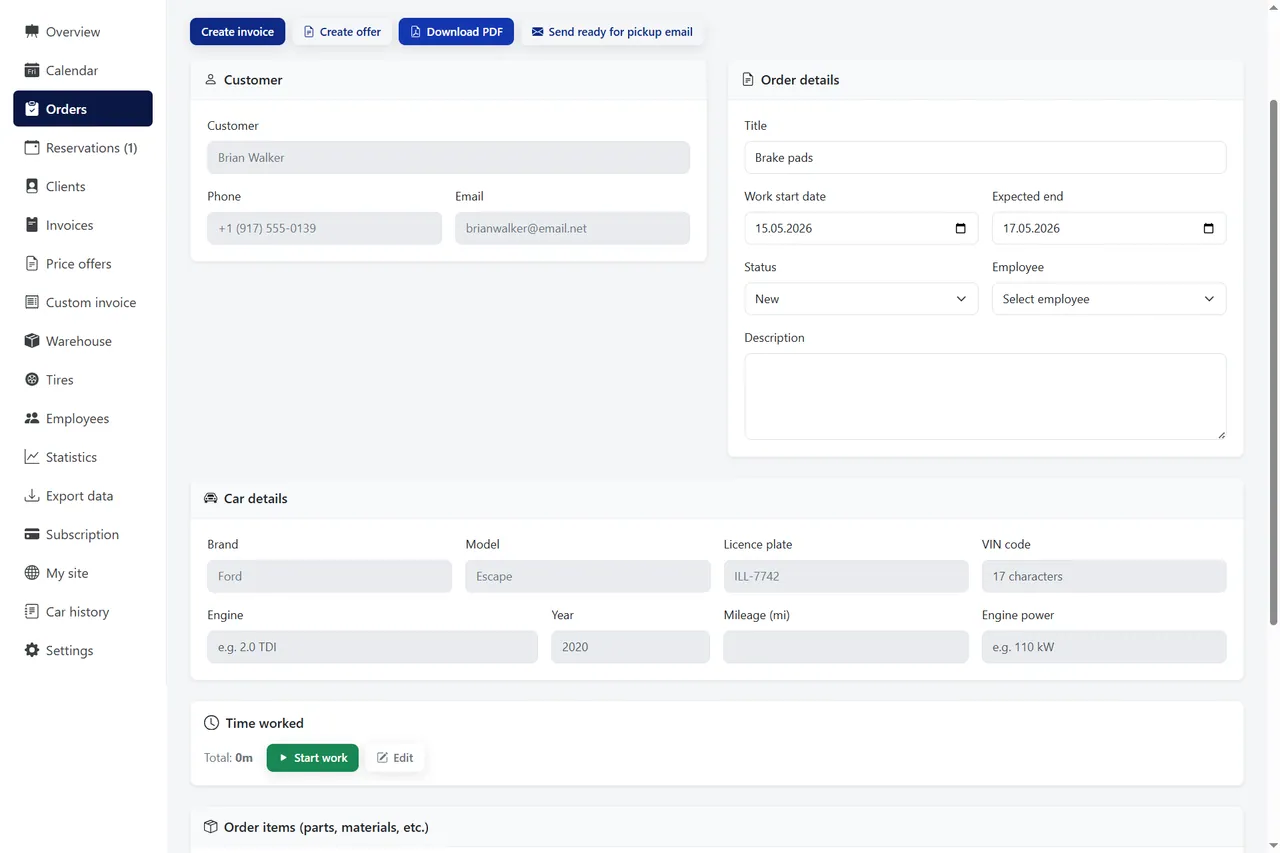
Task: Click the Total: 0m text
Action: point(228,758)
